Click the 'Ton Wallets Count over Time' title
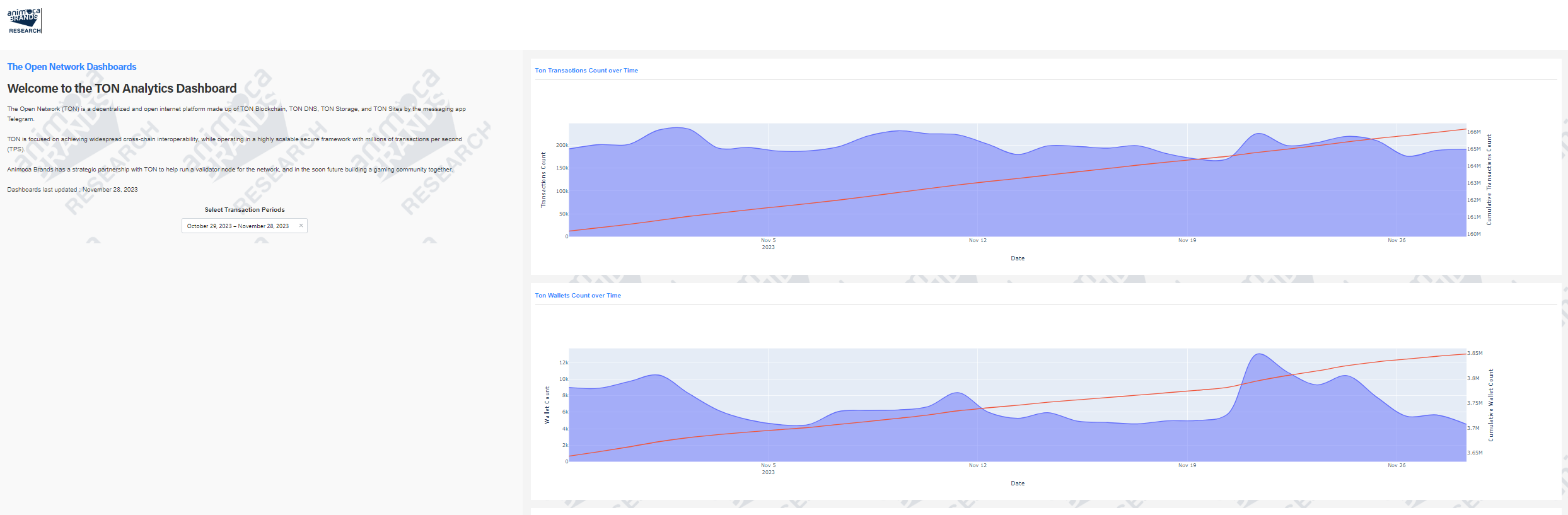 (578, 296)
